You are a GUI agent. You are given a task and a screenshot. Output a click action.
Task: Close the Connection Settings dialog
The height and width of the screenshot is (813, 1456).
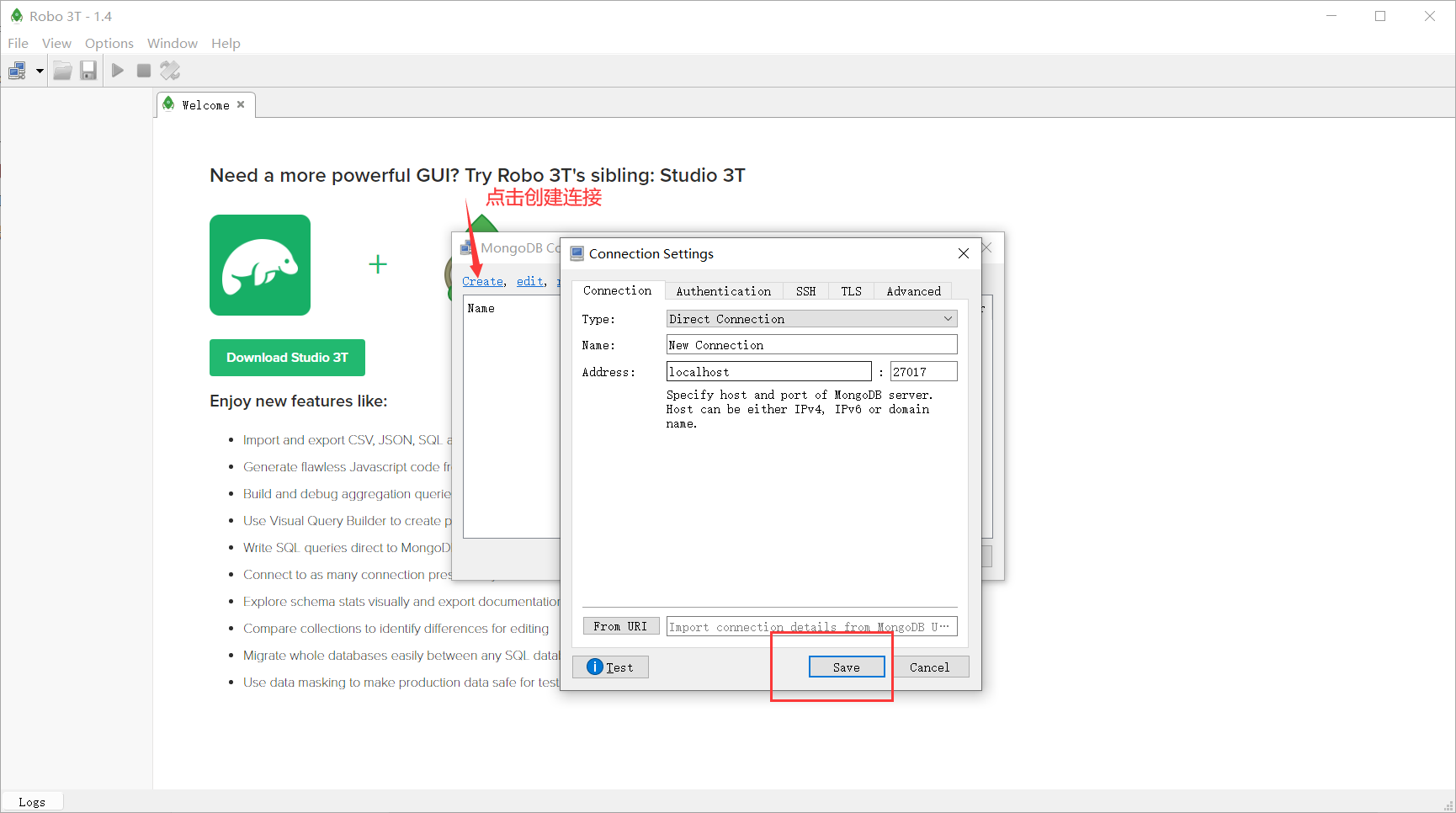964,253
